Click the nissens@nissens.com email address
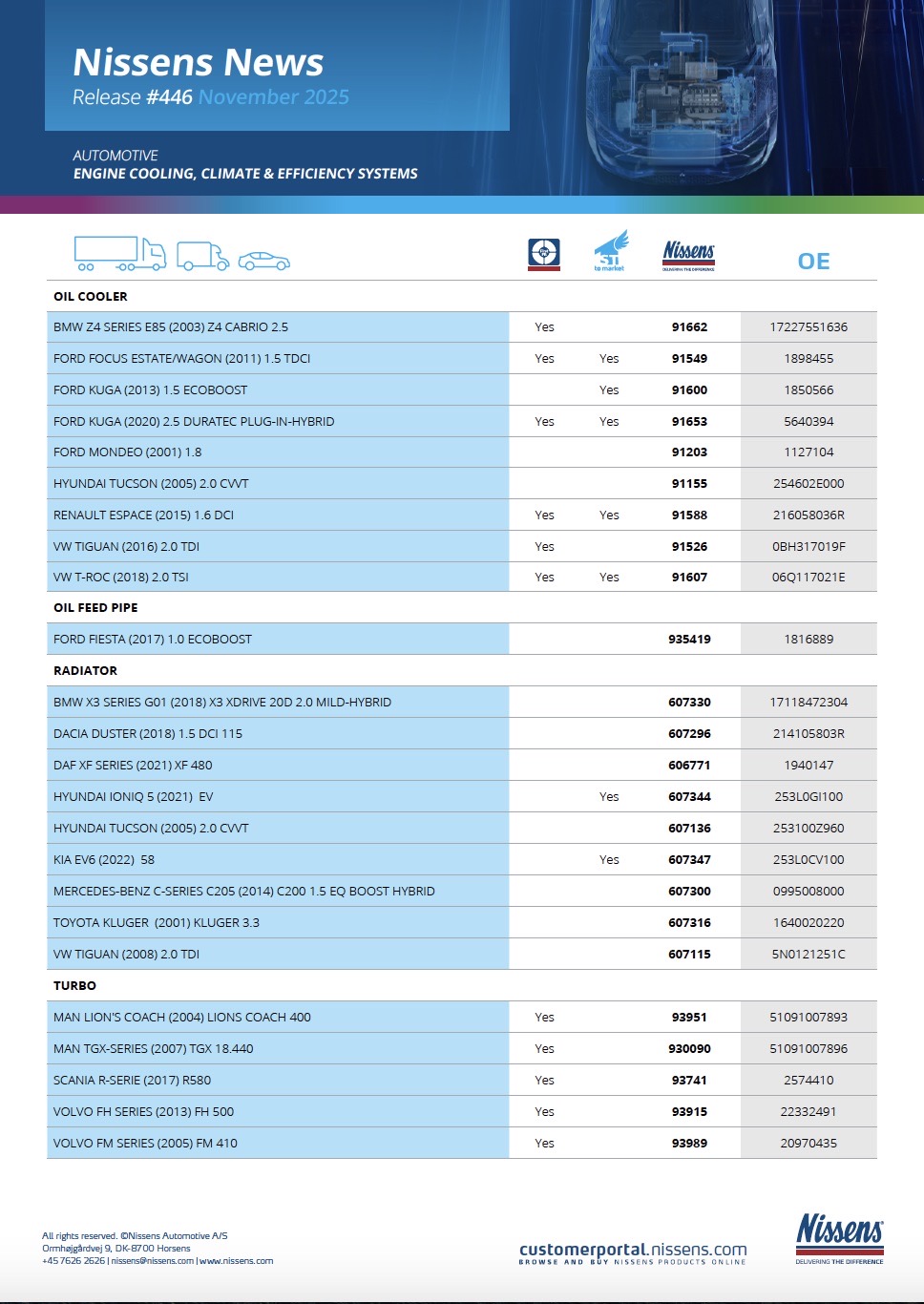Screen dimensions: 924x1304 point(153,1261)
